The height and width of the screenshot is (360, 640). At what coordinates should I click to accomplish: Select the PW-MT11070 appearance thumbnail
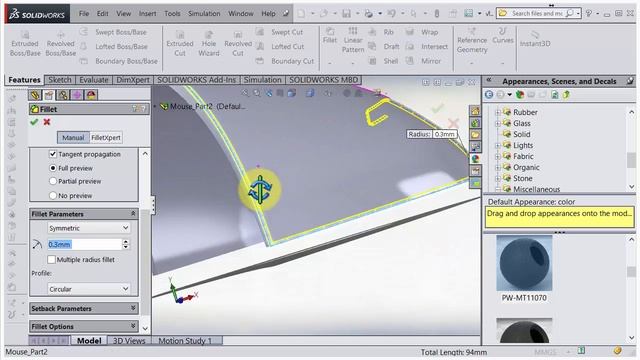tap(524, 264)
